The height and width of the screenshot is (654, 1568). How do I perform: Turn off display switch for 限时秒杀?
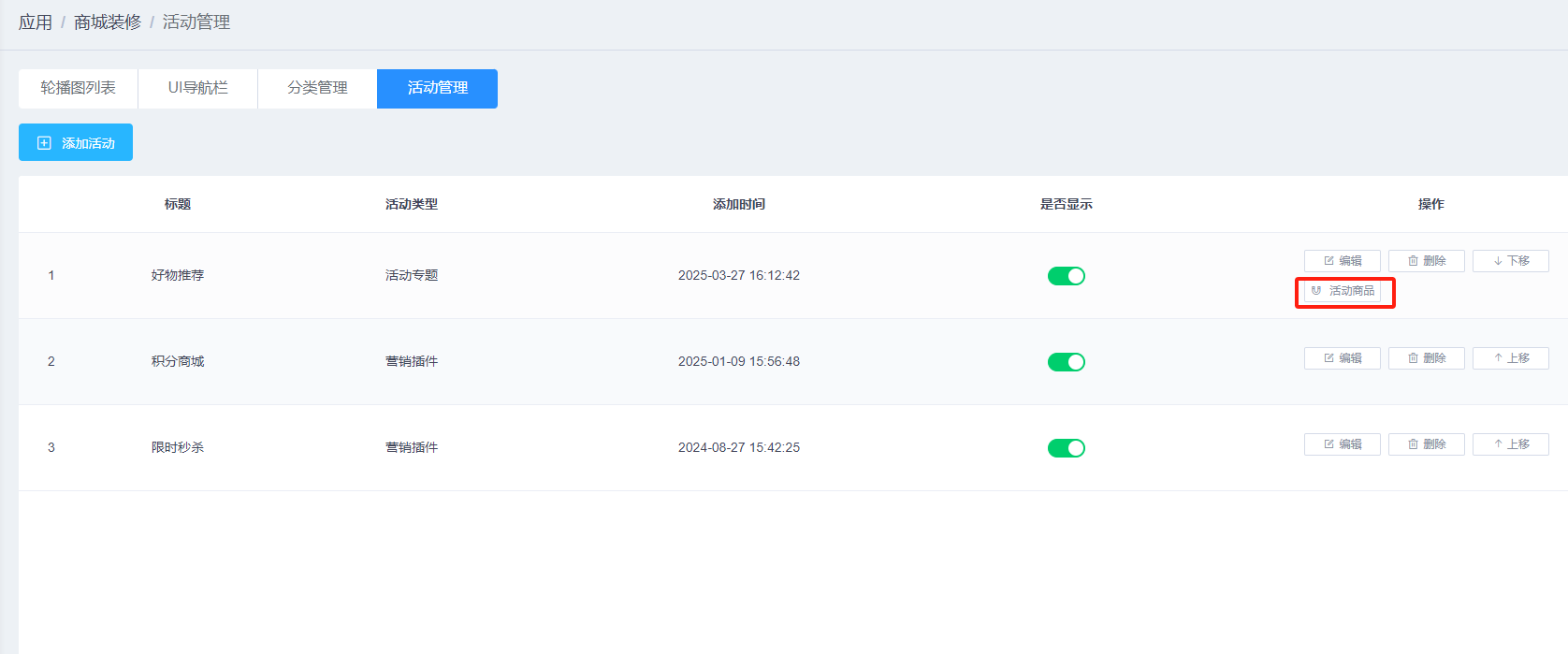tap(1066, 448)
